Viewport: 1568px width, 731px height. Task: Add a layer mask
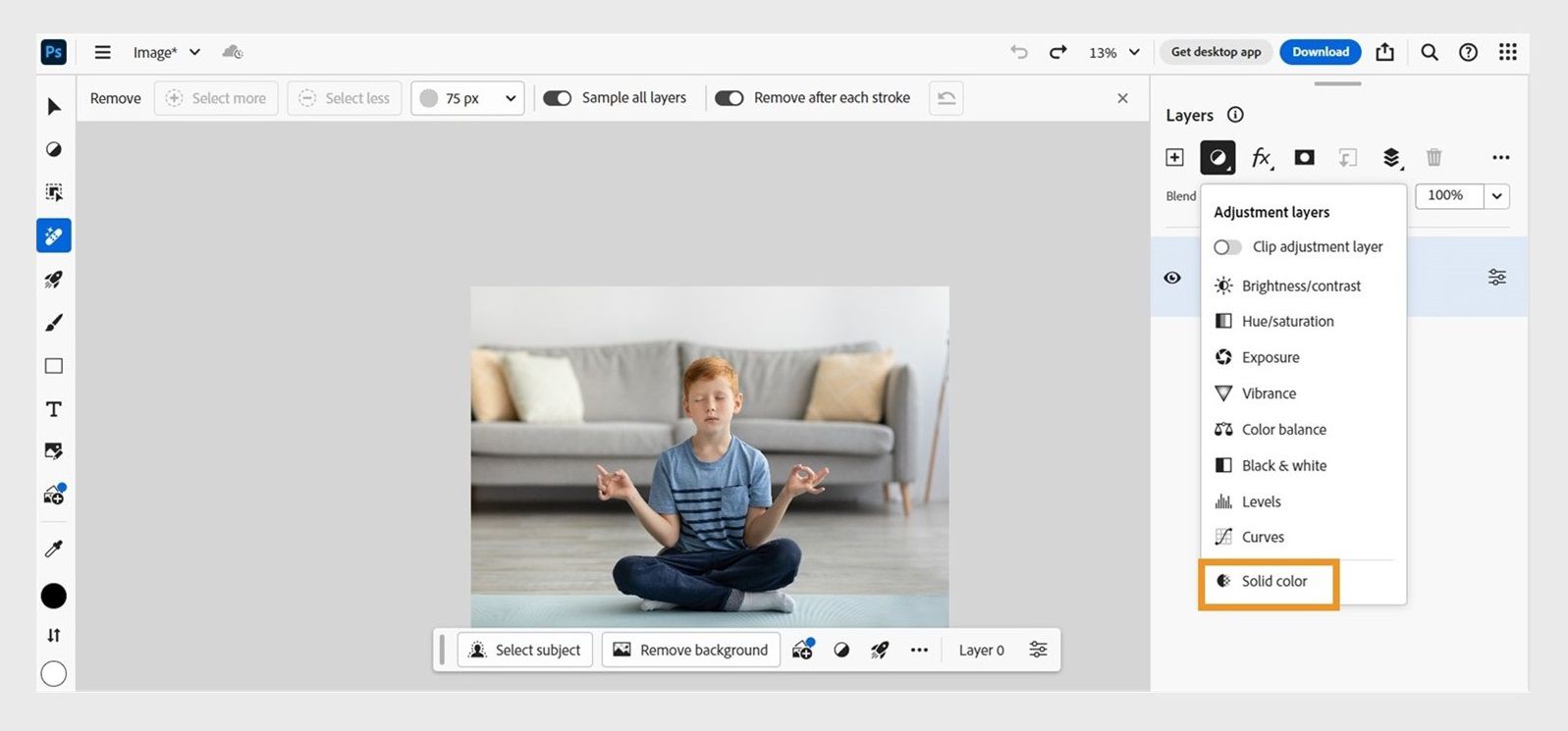[x=1304, y=157]
